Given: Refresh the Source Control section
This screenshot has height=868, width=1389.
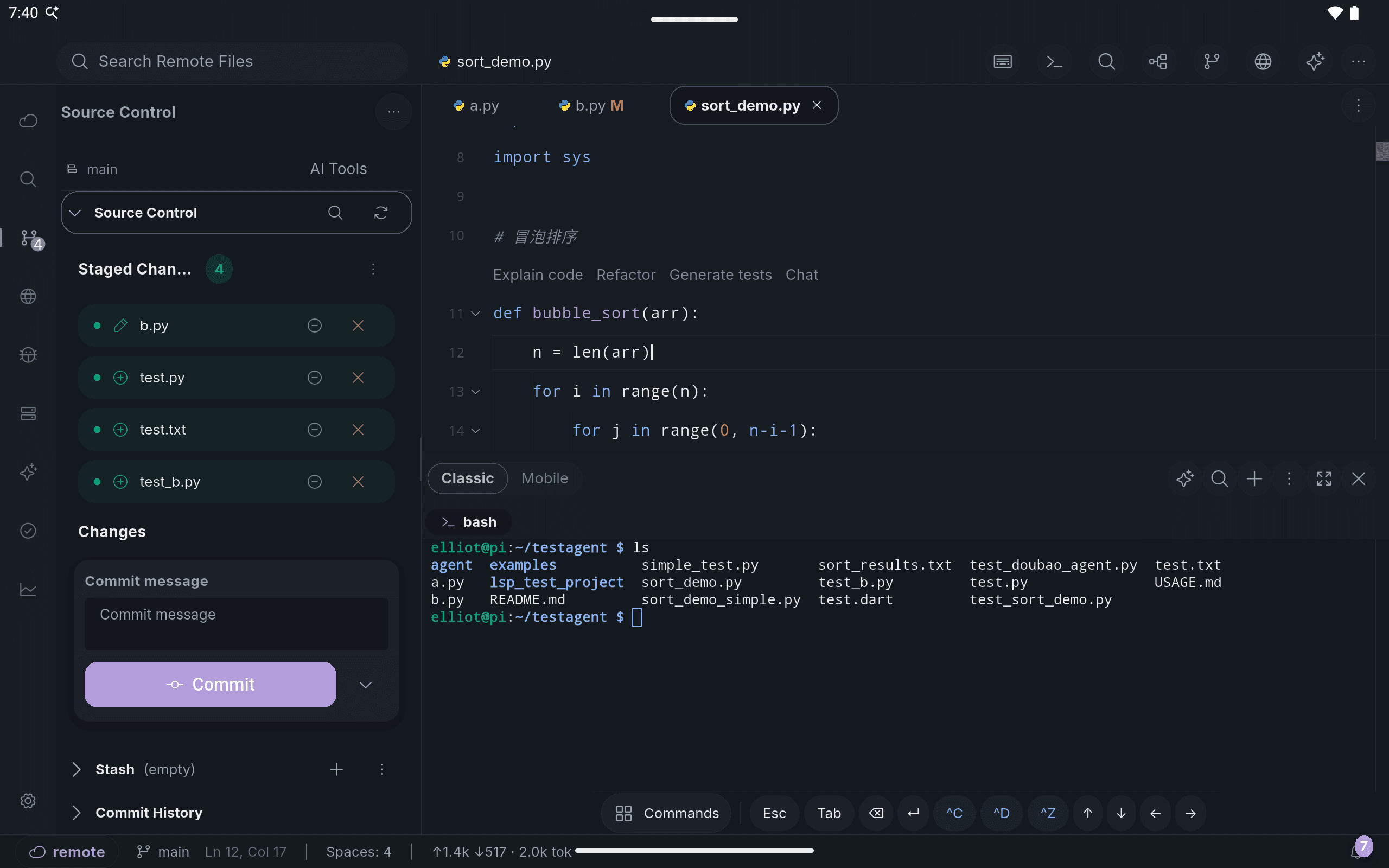Looking at the screenshot, I should pos(381,213).
